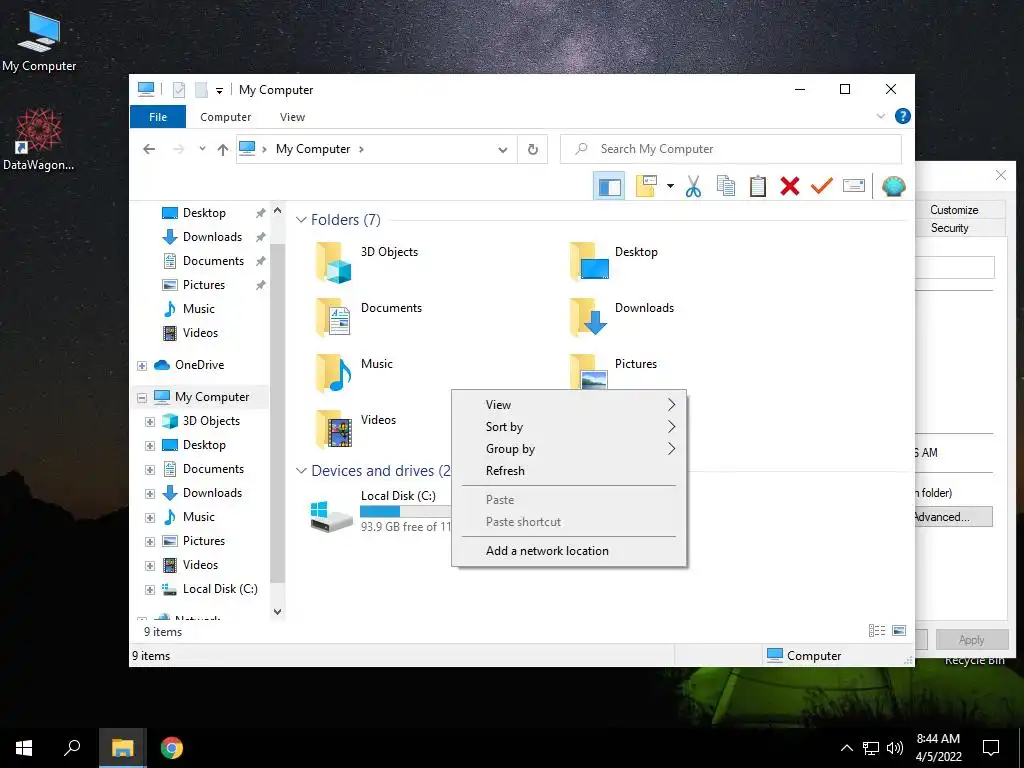Open dropdown arrow beside the folder options icon
The width and height of the screenshot is (1024, 768).
pos(670,186)
